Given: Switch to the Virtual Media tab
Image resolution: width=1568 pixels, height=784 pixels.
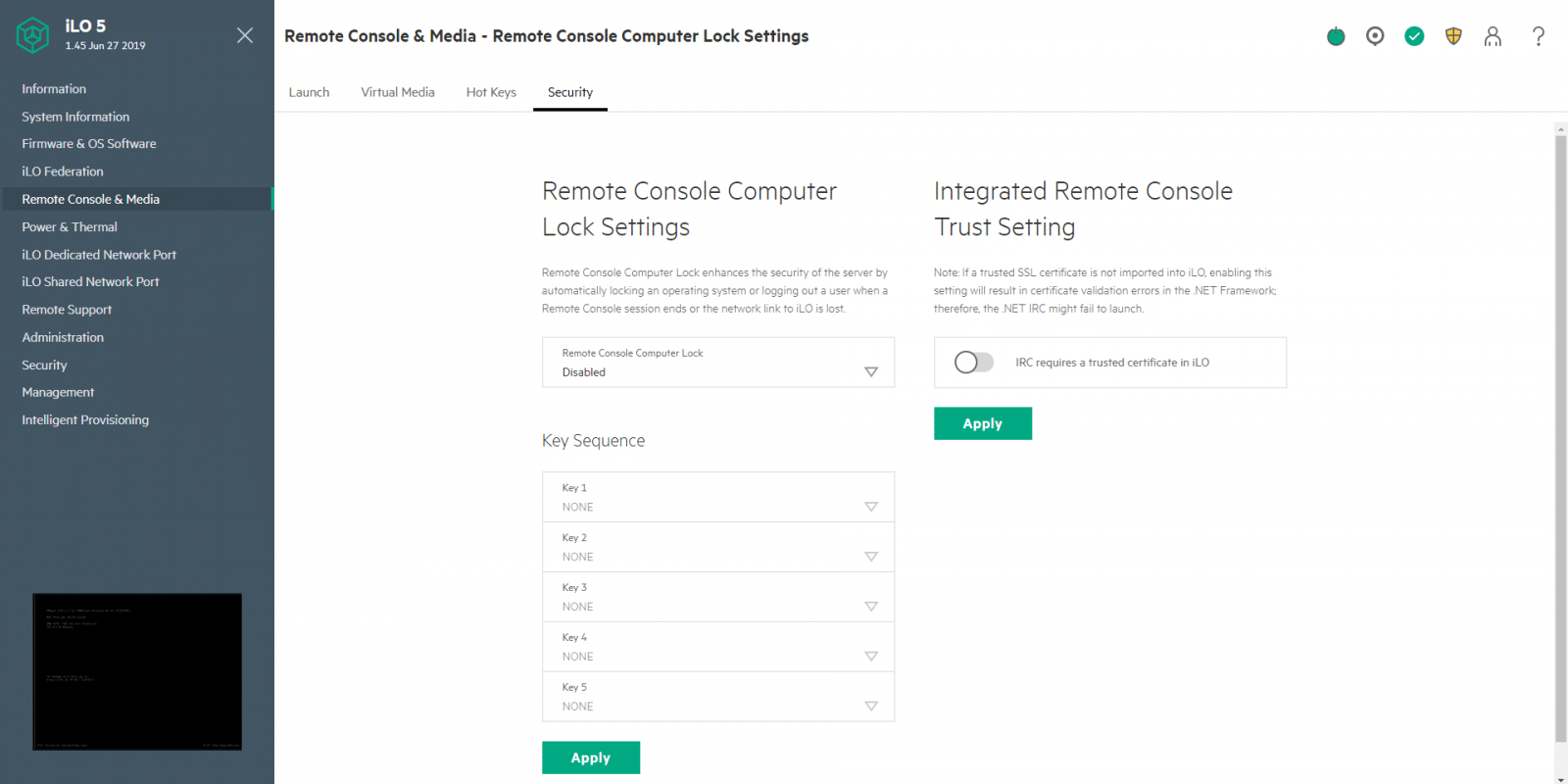Looking at the screenshot, I should click(398, 92).
